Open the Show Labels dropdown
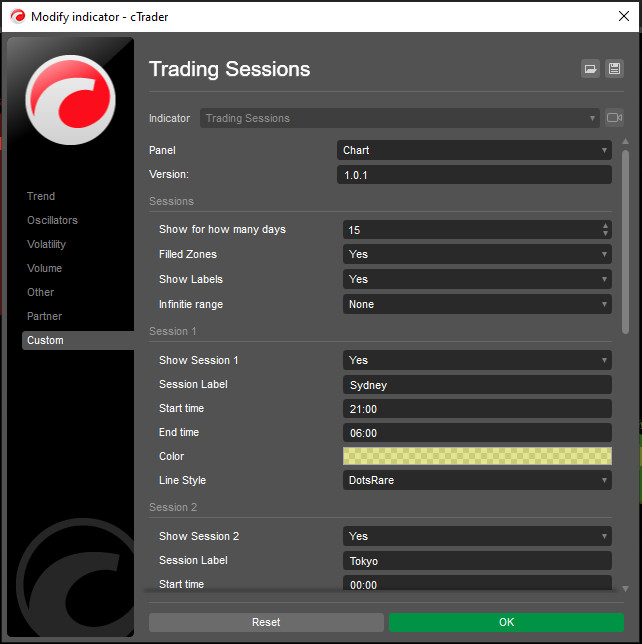642x644 pixels. pyautogui.click(x=477, y=279)
